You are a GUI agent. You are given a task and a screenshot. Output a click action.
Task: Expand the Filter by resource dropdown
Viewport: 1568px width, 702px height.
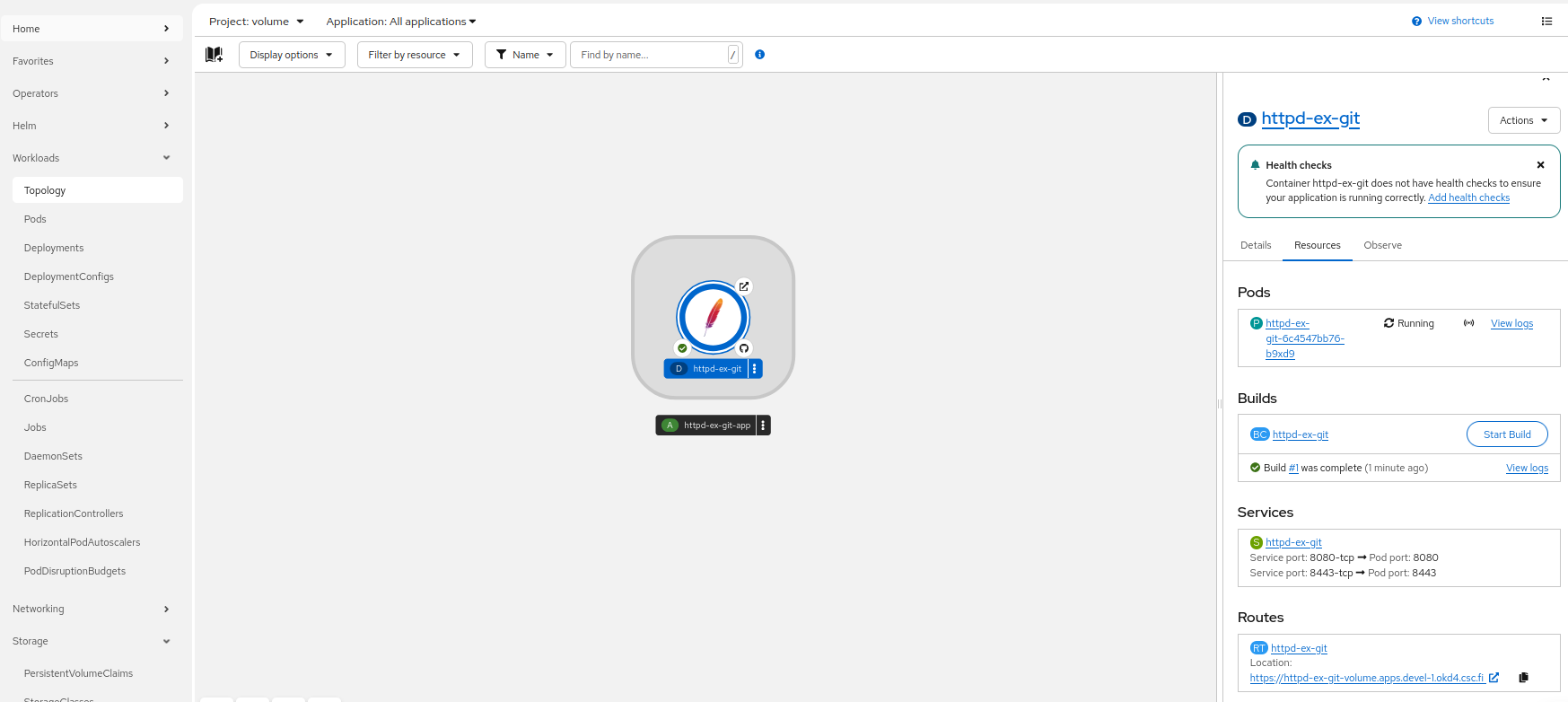click(415, 55)
